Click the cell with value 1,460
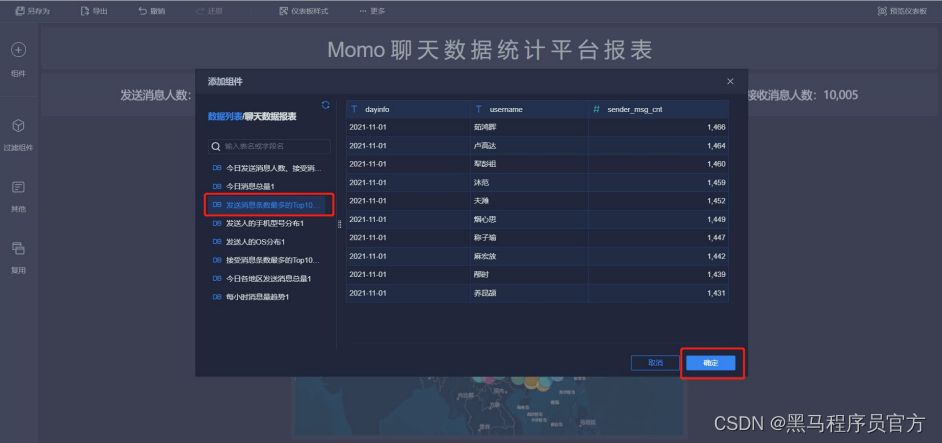Screen dimensions: 942x443 pyautogui.click(x=658, y=164)
